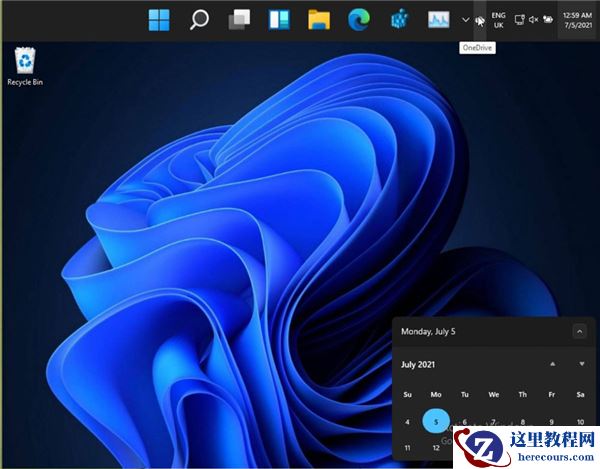Click the OneDrive tray icon

[479, 20]
